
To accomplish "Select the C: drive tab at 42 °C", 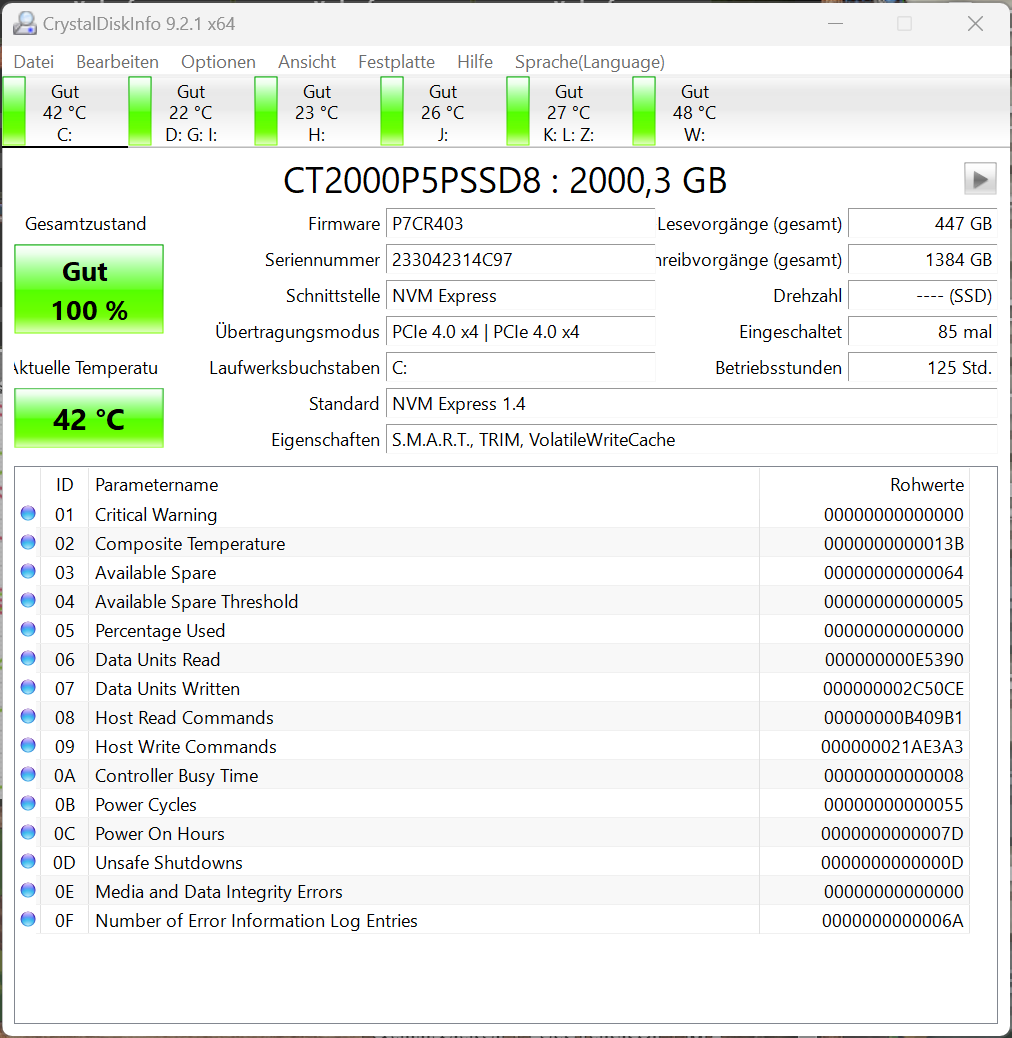I will click(64, 112).
